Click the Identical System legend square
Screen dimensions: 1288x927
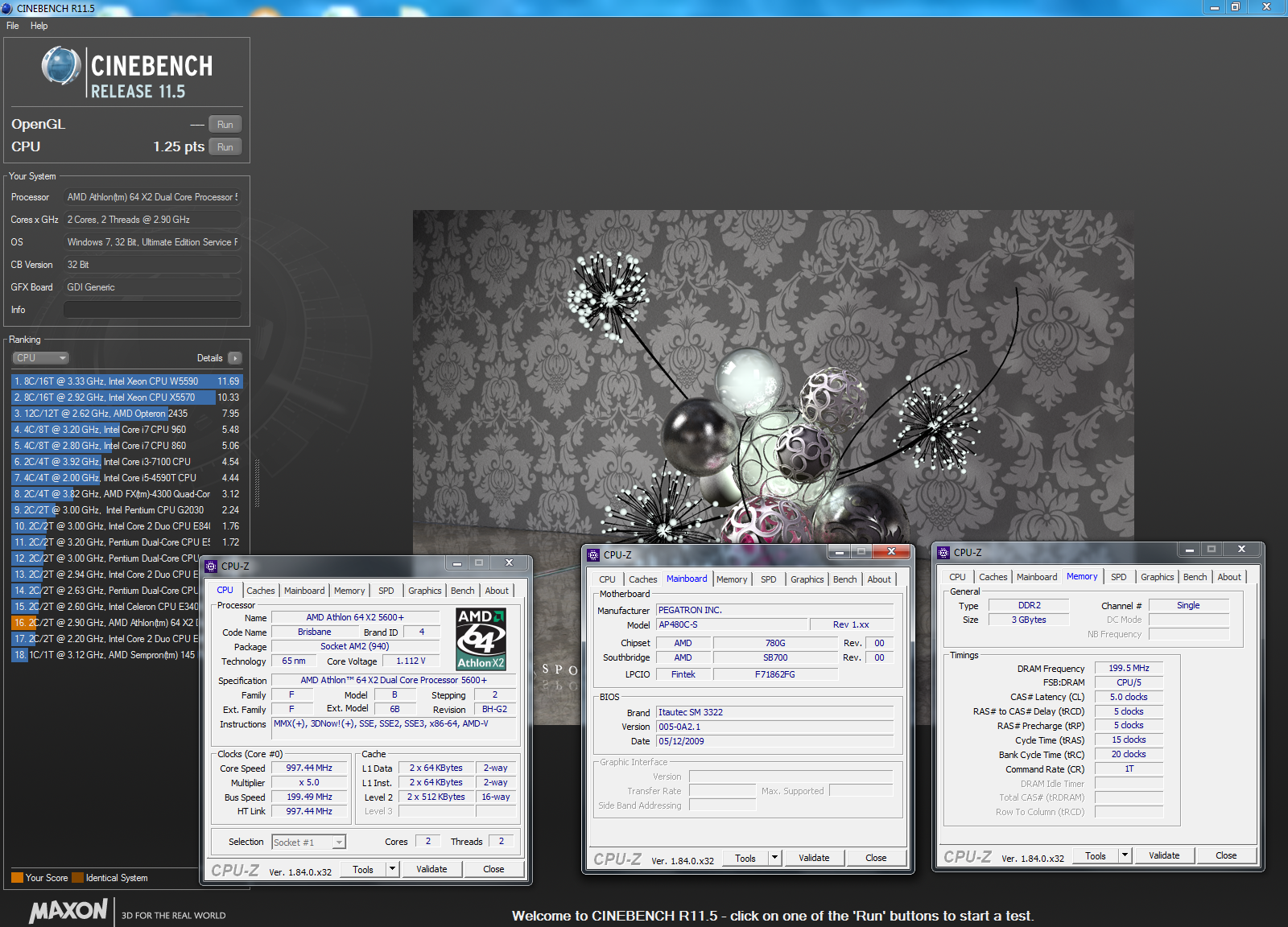(x=77, y=878)
